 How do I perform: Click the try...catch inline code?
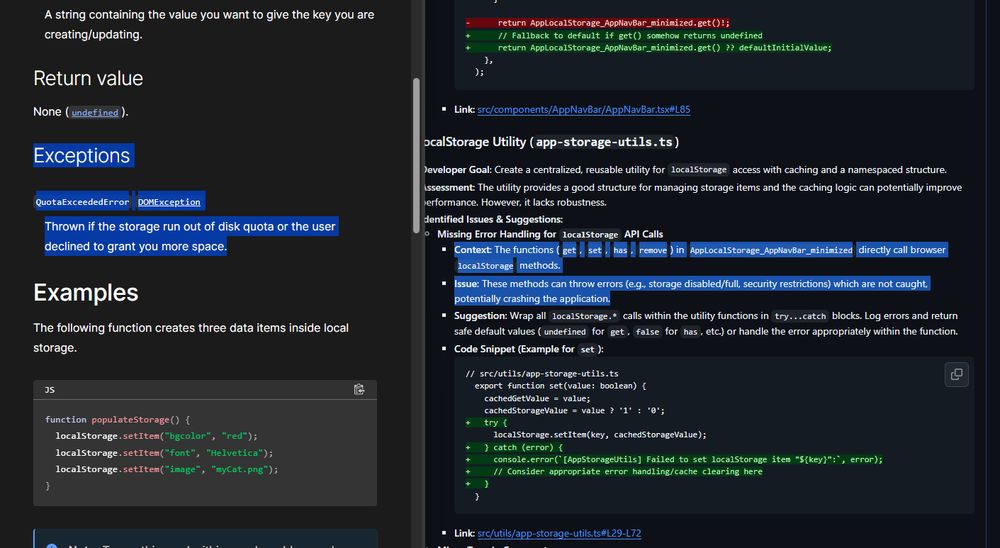pos(800,316)
